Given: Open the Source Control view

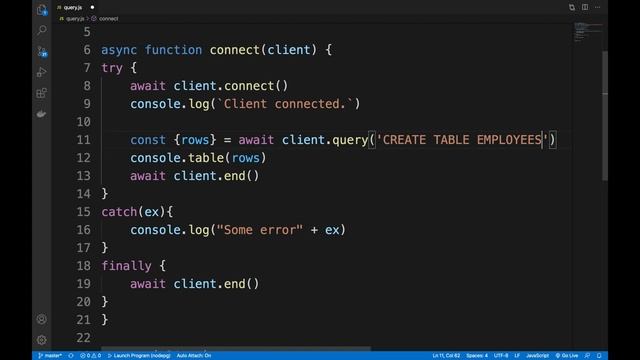Looking at the screenshot, I should 42,51.
